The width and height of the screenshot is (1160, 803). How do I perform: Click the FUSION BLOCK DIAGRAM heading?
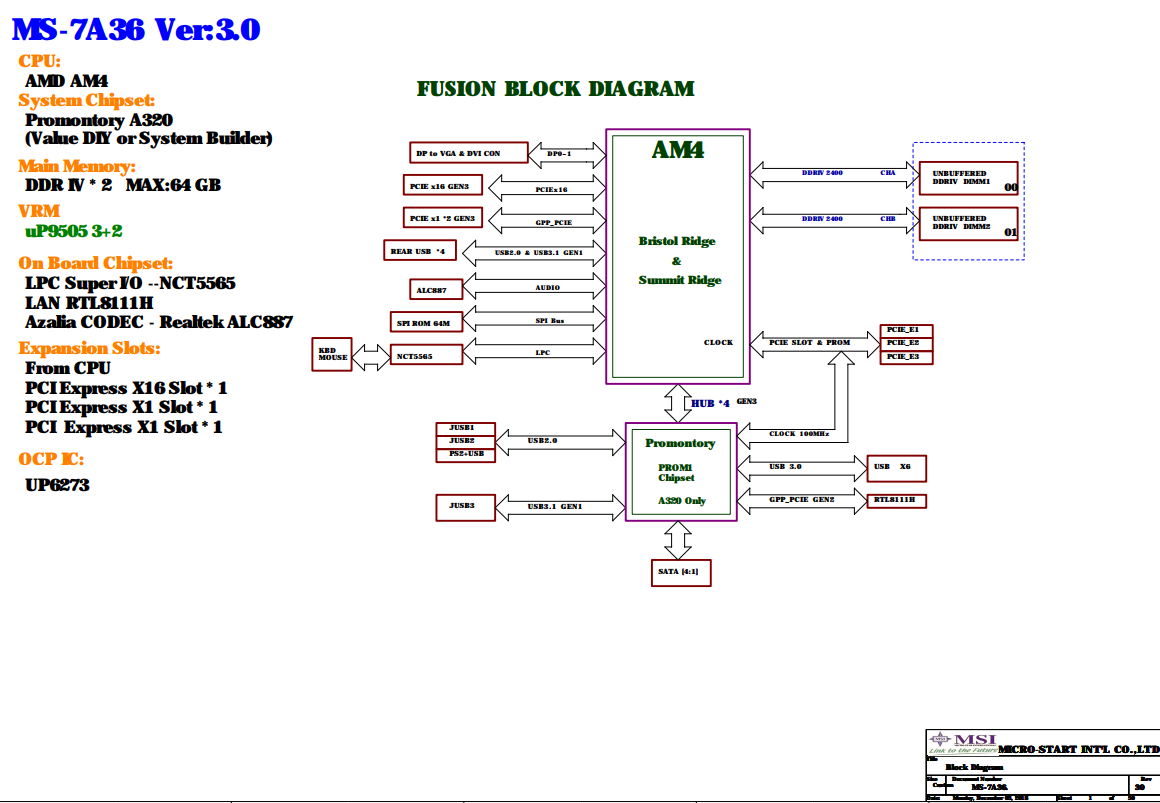pos(555,89)
